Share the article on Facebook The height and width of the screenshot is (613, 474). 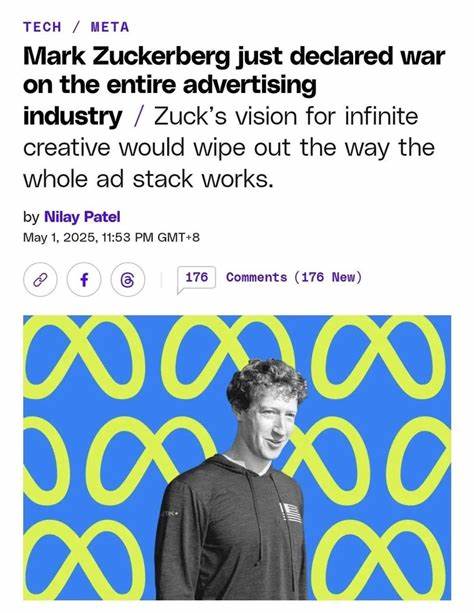[84, 280]
